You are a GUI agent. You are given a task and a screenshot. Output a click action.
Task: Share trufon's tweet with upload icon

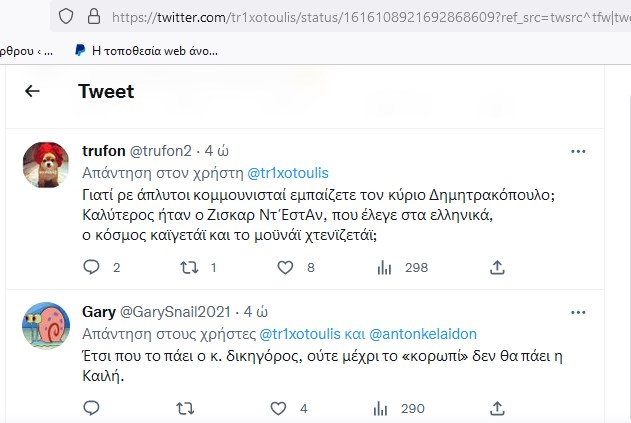[497, 267]
